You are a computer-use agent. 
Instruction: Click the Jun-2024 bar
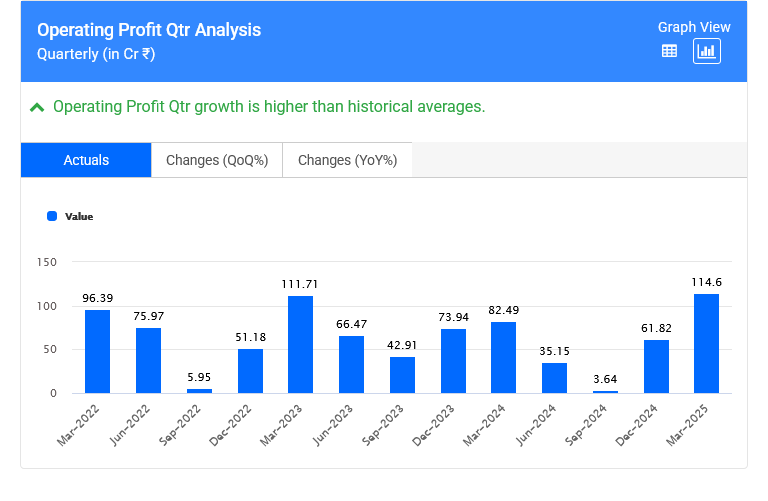coord(554,378)
